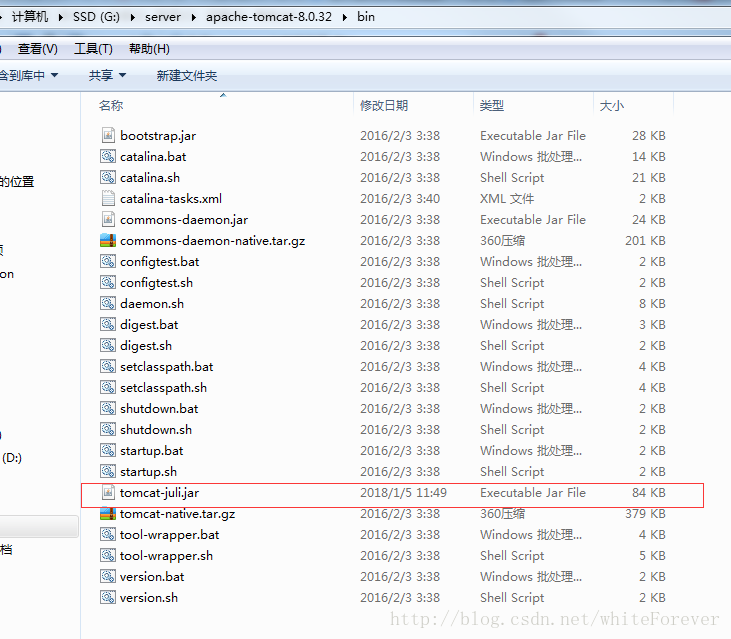Select the file name shutdown.bat
This screenshot has height=639, width=731.
point(159,409)
